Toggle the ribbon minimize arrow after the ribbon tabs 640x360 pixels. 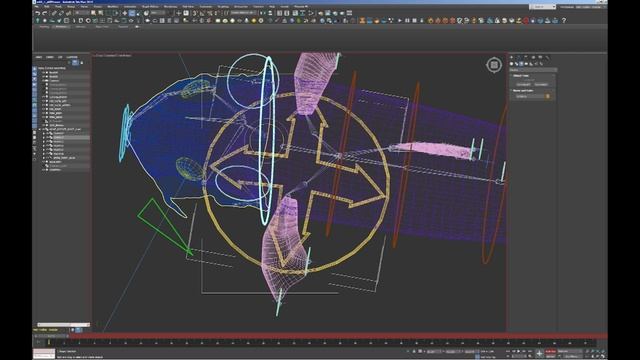pyautogui.click(x=137, y=27)
